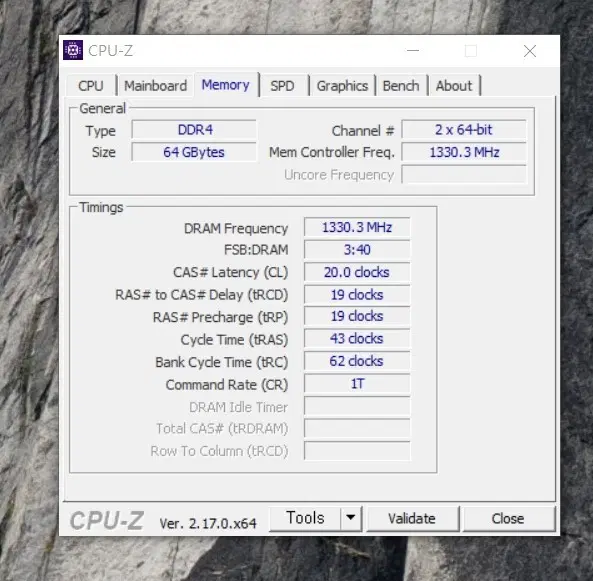This screenshot has width=593, height=581.
Task: Click the Cycle Time (tRAS) label
Action: coord(234,340)
